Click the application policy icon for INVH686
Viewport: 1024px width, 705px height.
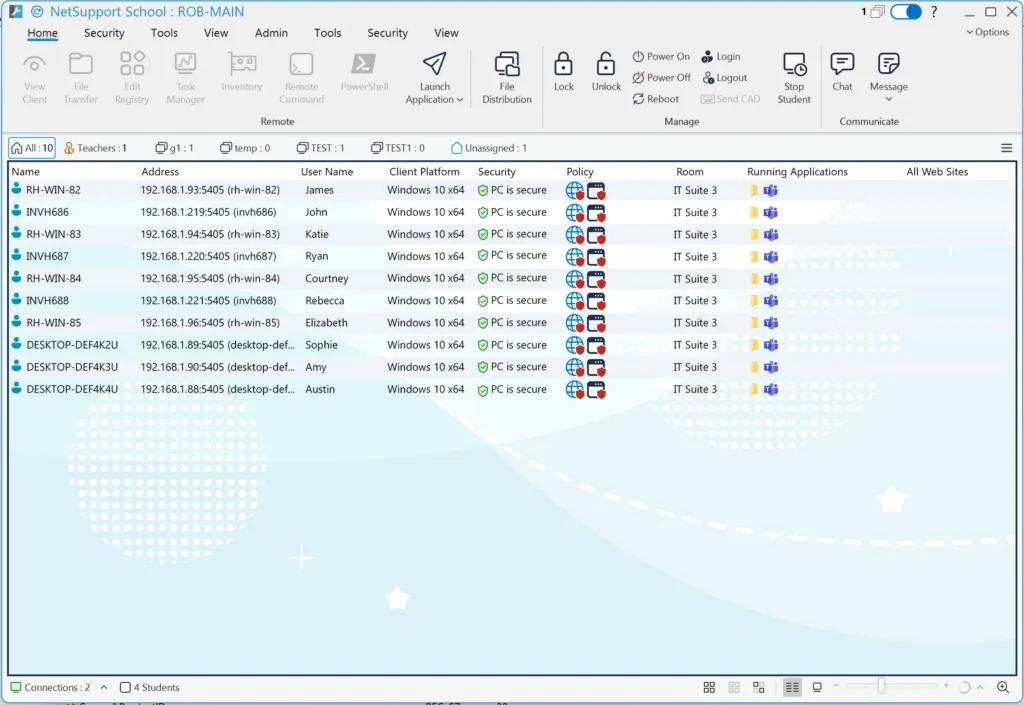(x=596, y=213)
